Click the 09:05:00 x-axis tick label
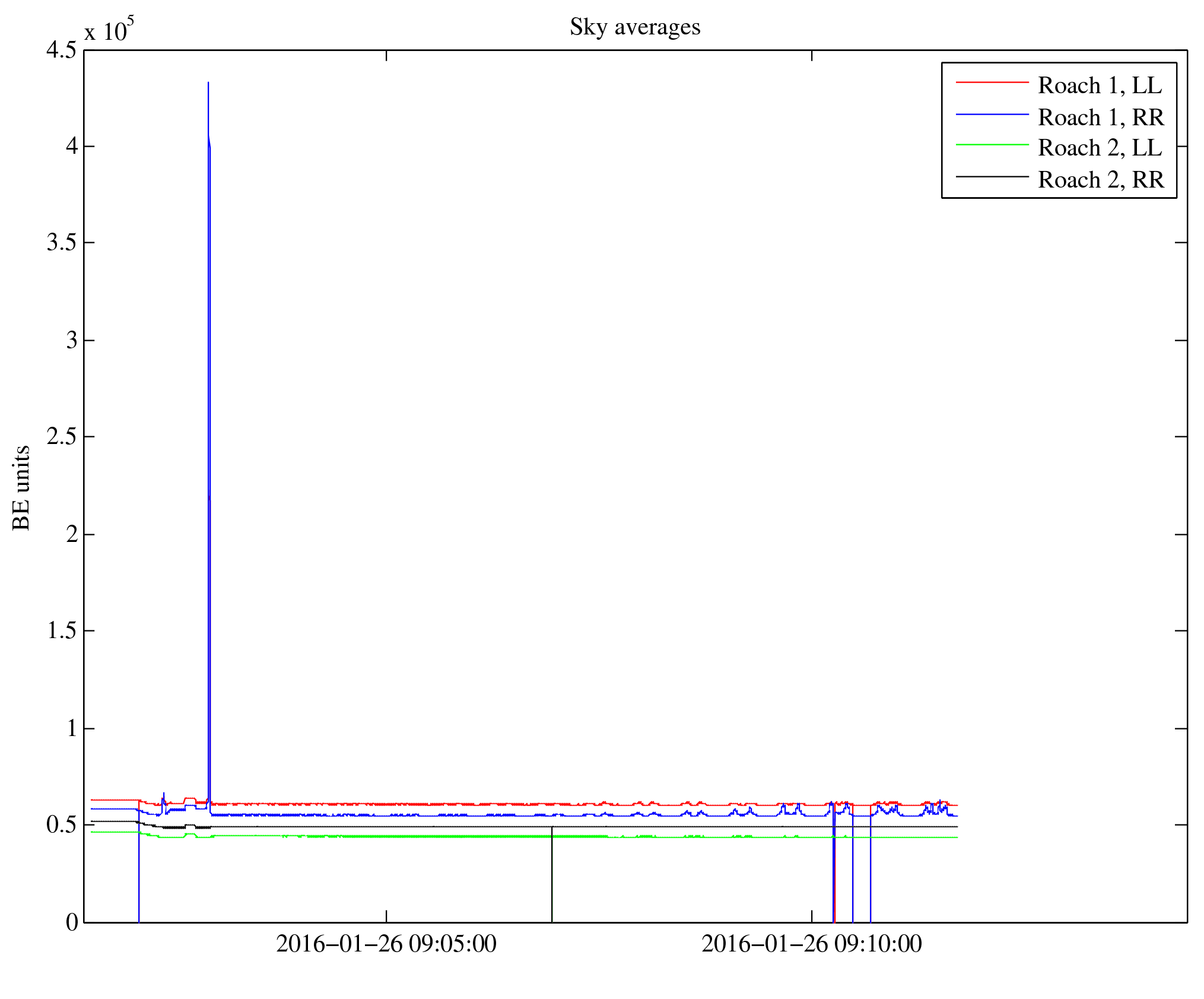This screenshot has height=999, width=1204. (386, 944)
